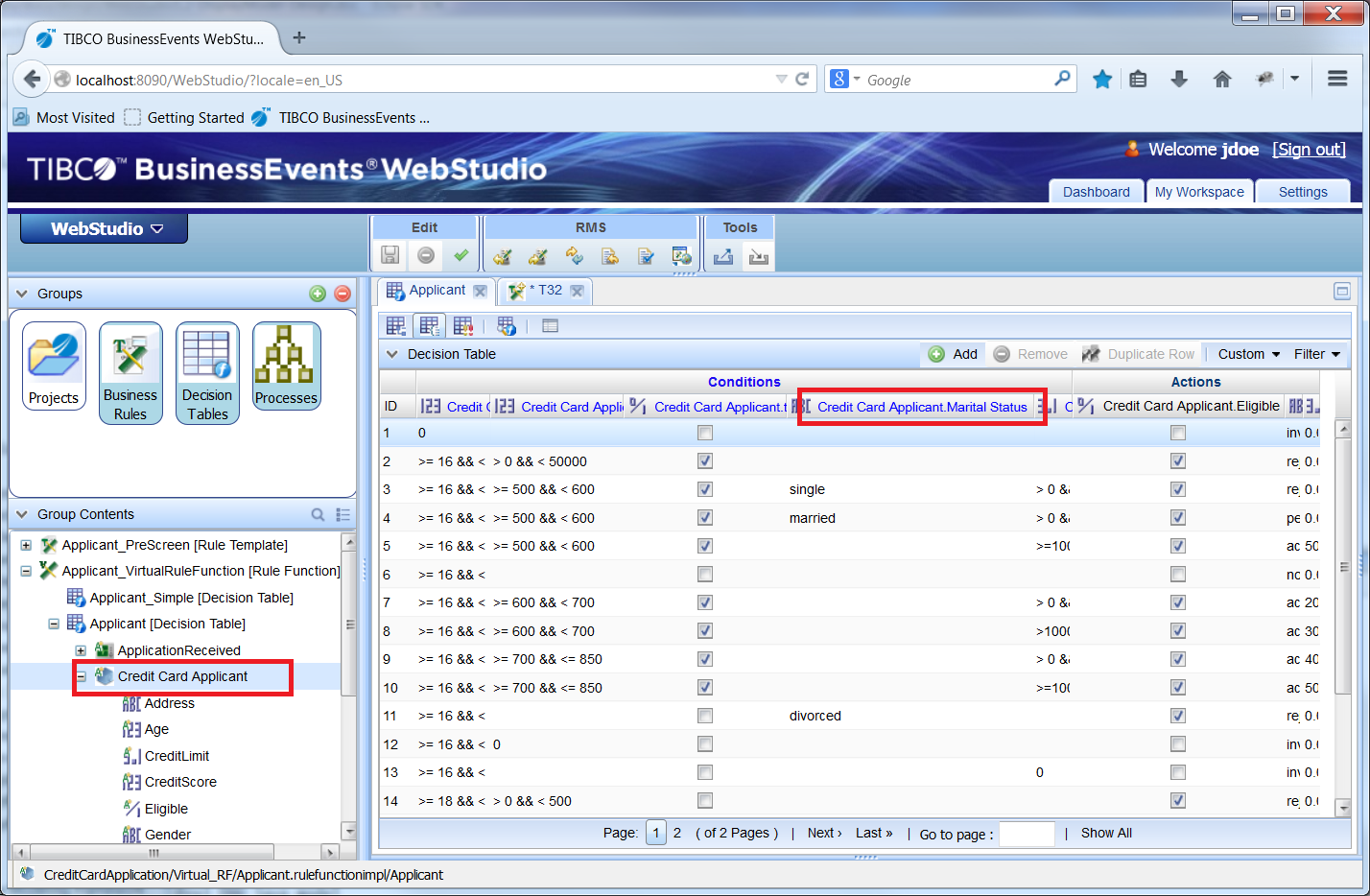Click the red remove group icon
Image resolution: width=1370 pixels, height=896 pixels.
coord(342,294)
